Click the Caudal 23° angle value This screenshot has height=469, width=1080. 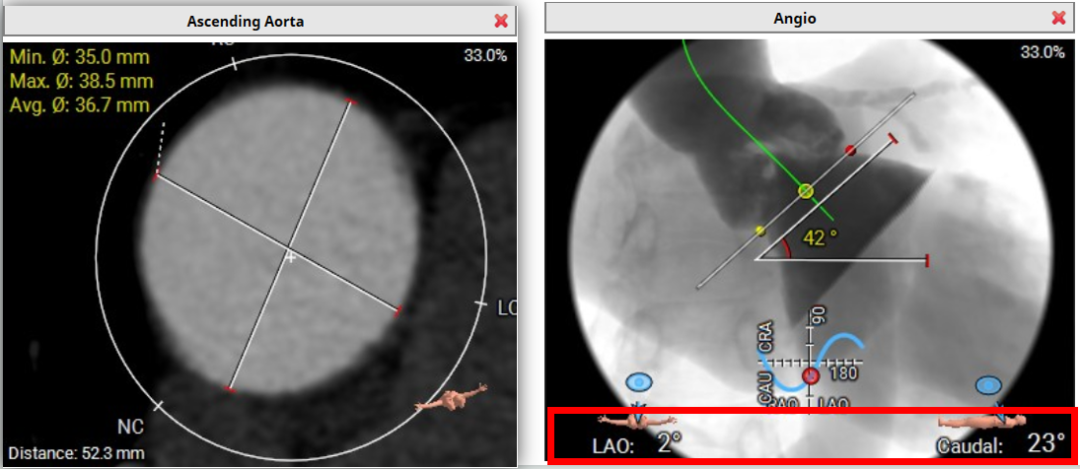tap(1046, 443)
